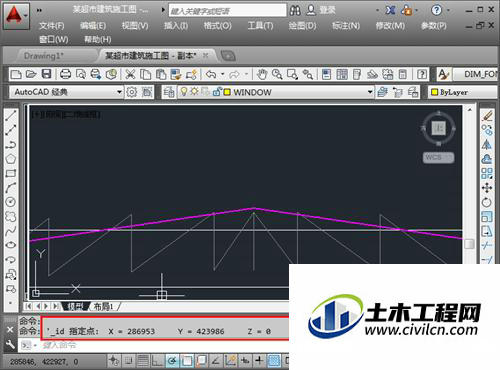Image resolution: width=500 pixels, height=370 pixels.
Task: Switch to the Drawing1 tab
Action: [43, 56]
